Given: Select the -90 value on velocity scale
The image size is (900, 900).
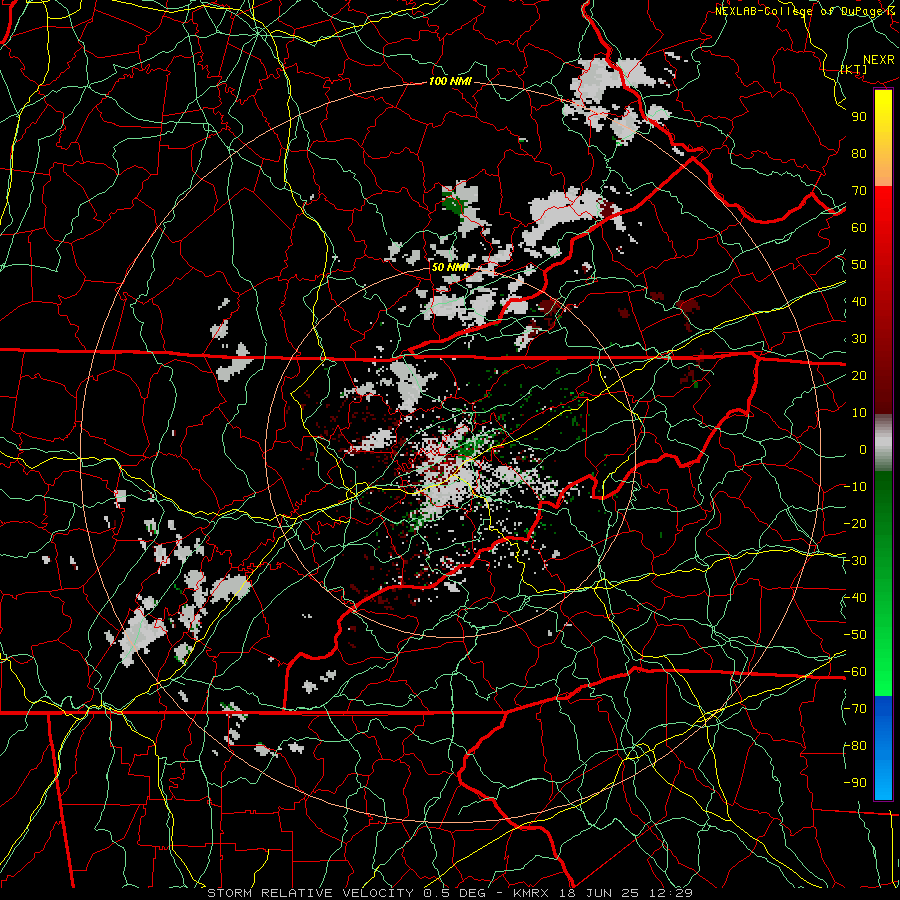Looking at the screenshot, I should [x=856, y=783].
